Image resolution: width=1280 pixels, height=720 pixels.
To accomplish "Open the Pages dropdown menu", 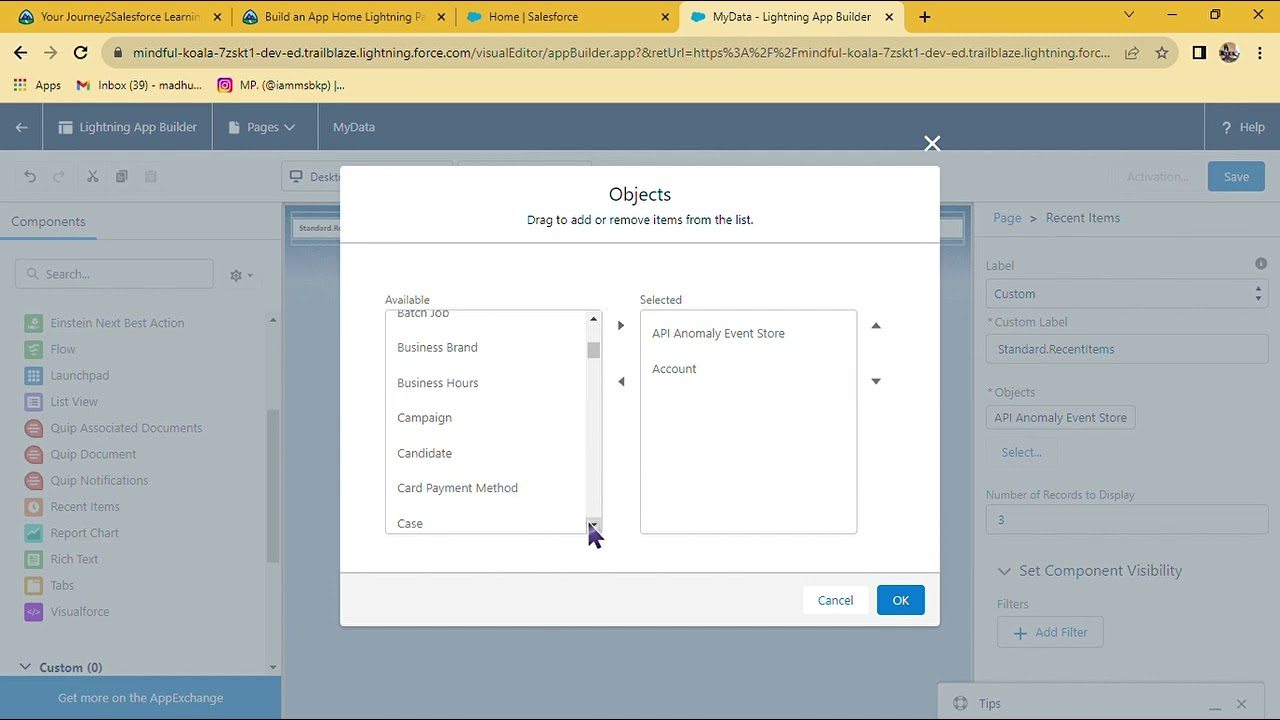I will [262, 127].
